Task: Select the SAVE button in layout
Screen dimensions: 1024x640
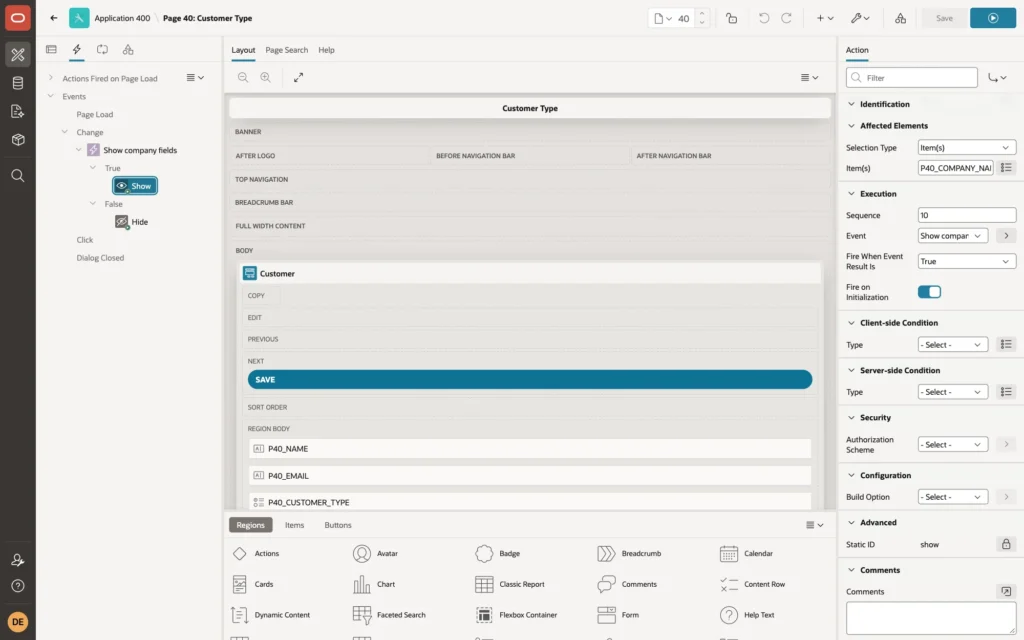Action: click(x=530, y=379)
